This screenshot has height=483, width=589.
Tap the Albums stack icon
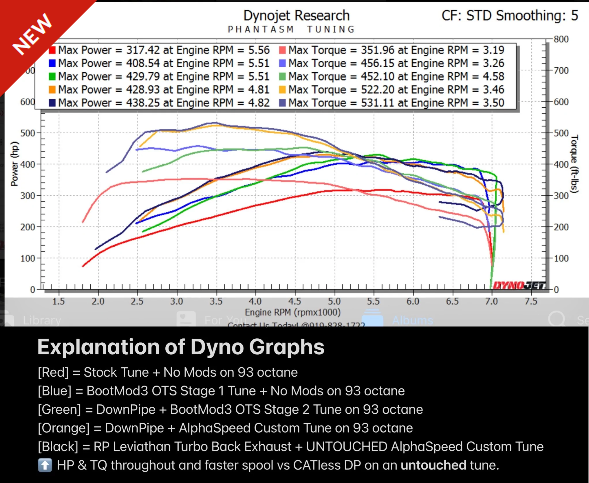(x=372, y=318)
